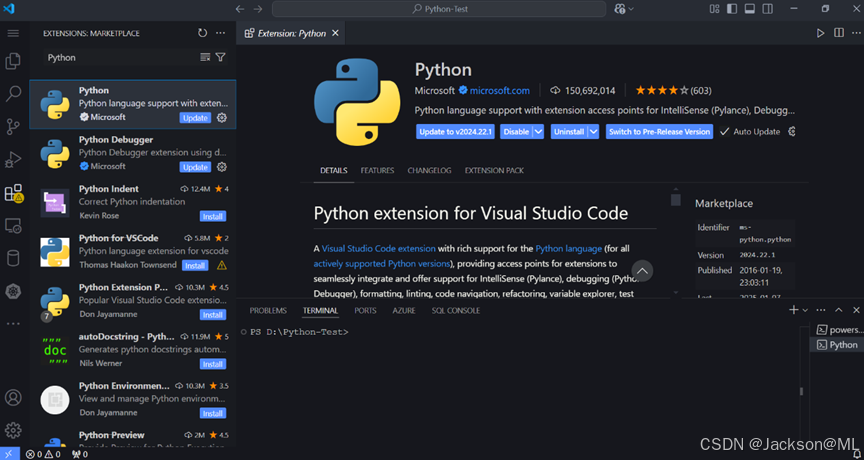Click warning icon on Python for VSCode
Screen dimensions: 864x460
pos(222,266)
